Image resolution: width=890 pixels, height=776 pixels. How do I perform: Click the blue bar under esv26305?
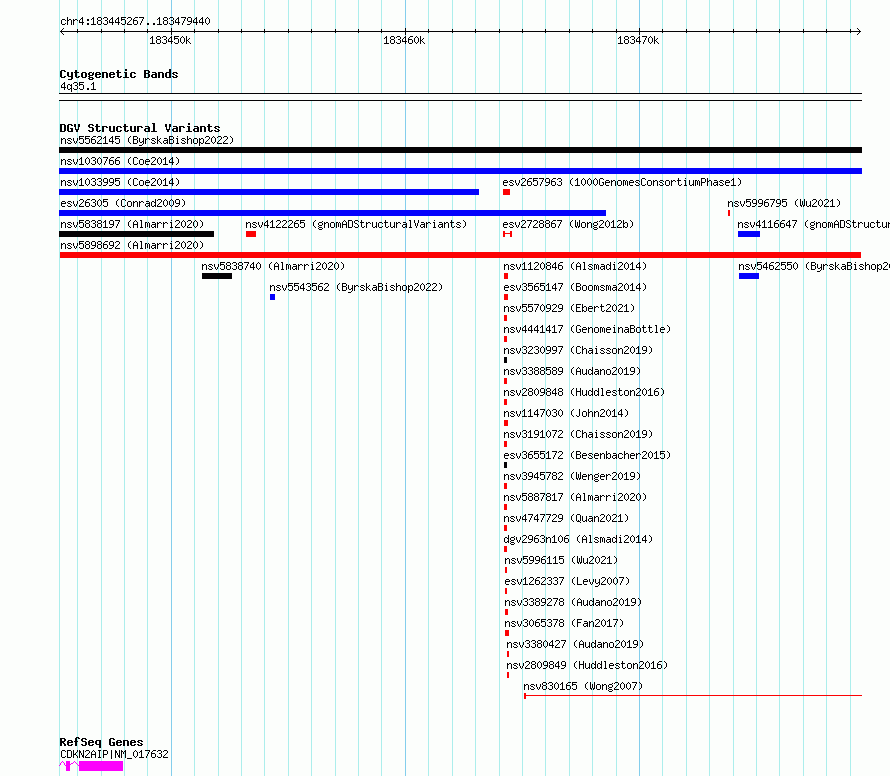point(333,213)
